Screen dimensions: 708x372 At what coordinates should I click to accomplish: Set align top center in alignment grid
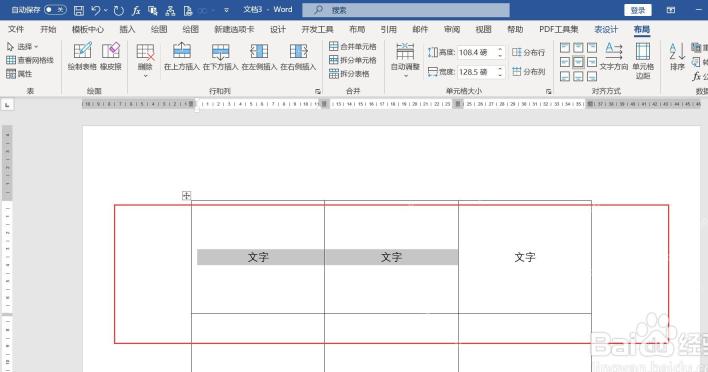tap(578, 47)
